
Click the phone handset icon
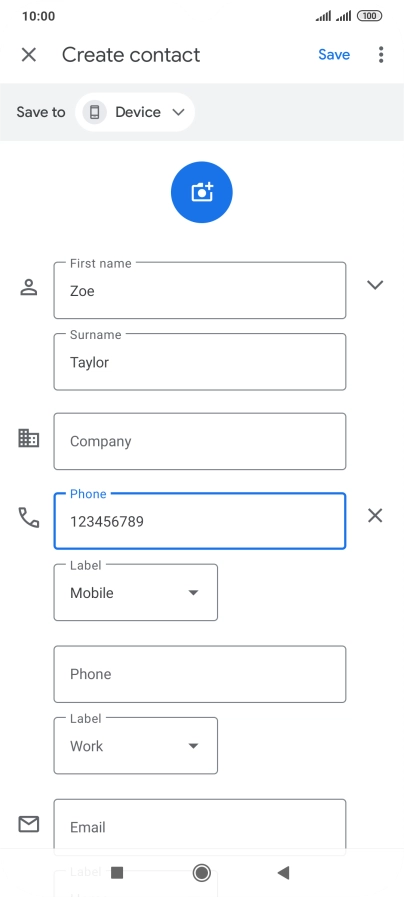[x=29, y=517]
